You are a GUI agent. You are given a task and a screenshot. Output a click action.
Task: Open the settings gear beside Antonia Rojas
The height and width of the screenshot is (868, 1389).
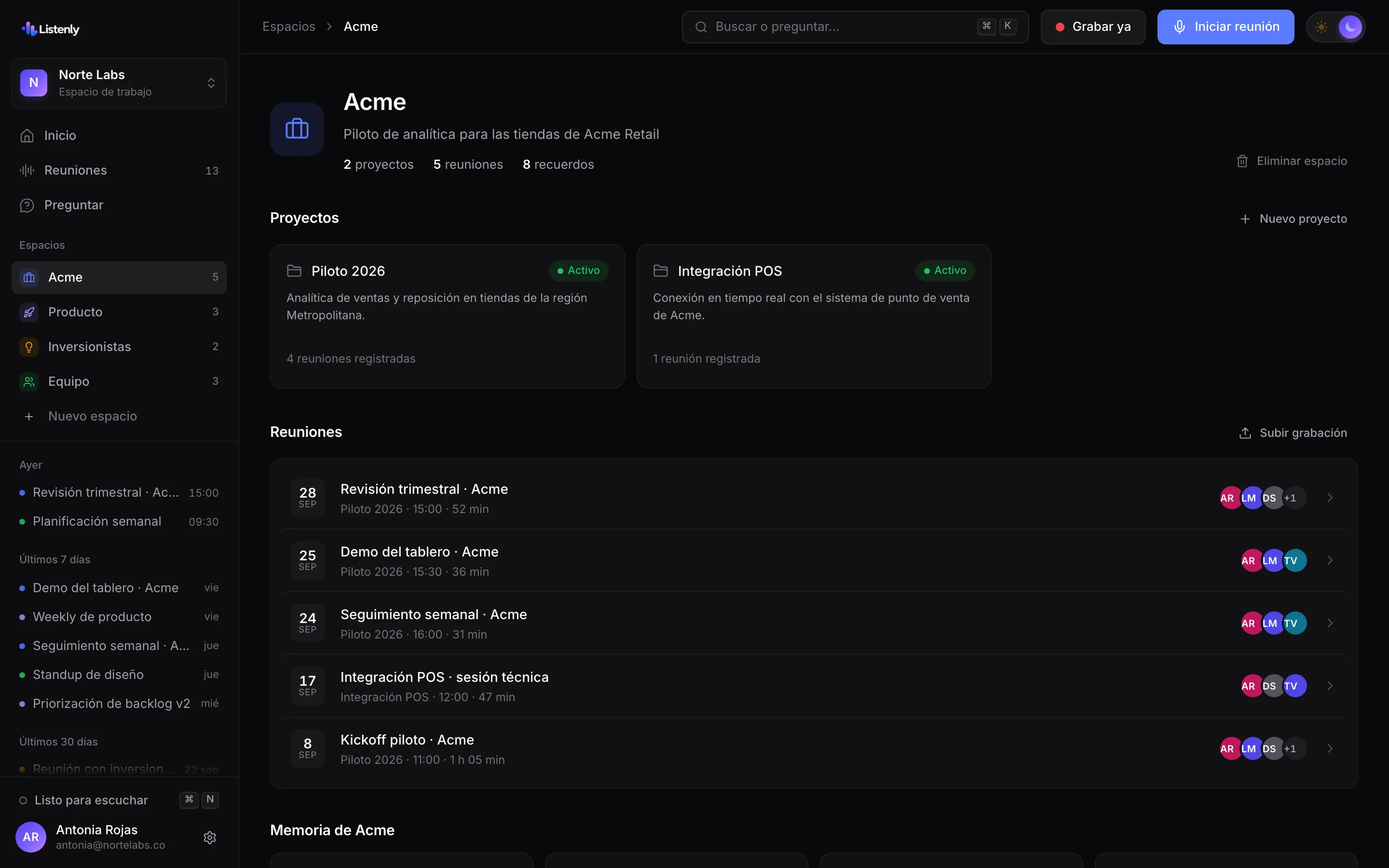(209, 838)
